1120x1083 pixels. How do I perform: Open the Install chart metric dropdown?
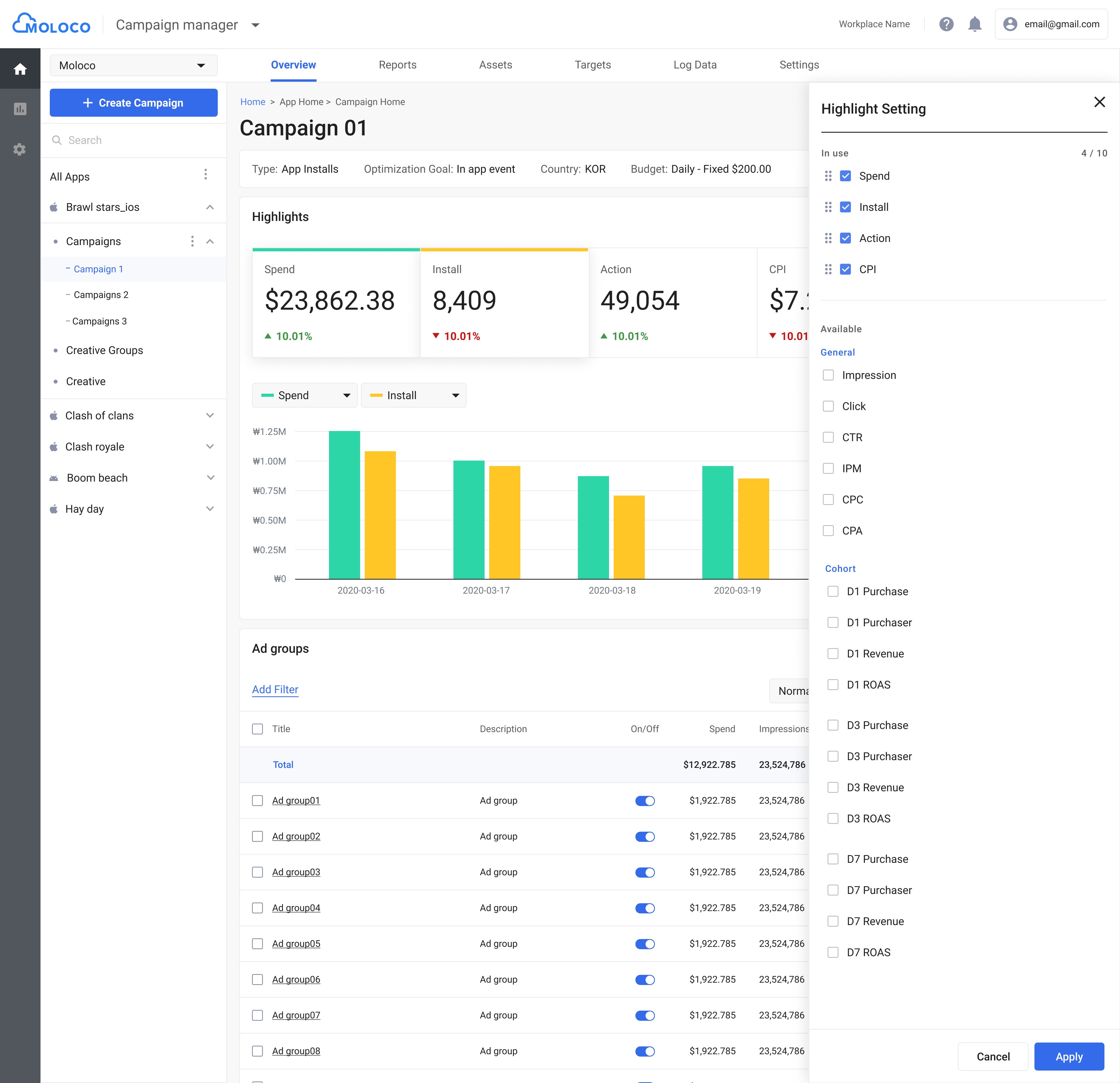[x=414, y=395]
